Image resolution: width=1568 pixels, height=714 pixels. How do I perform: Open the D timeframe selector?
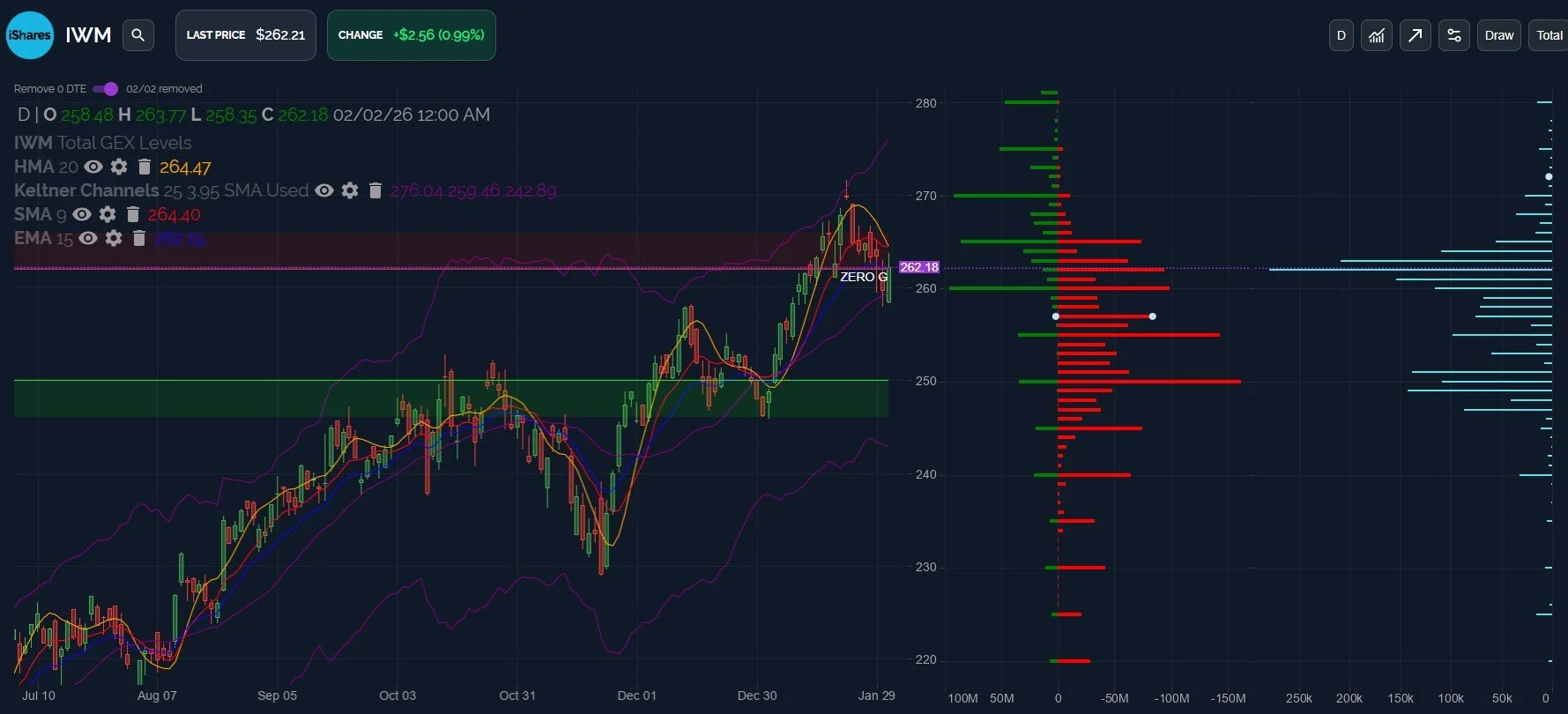[x=1341, y=35]
